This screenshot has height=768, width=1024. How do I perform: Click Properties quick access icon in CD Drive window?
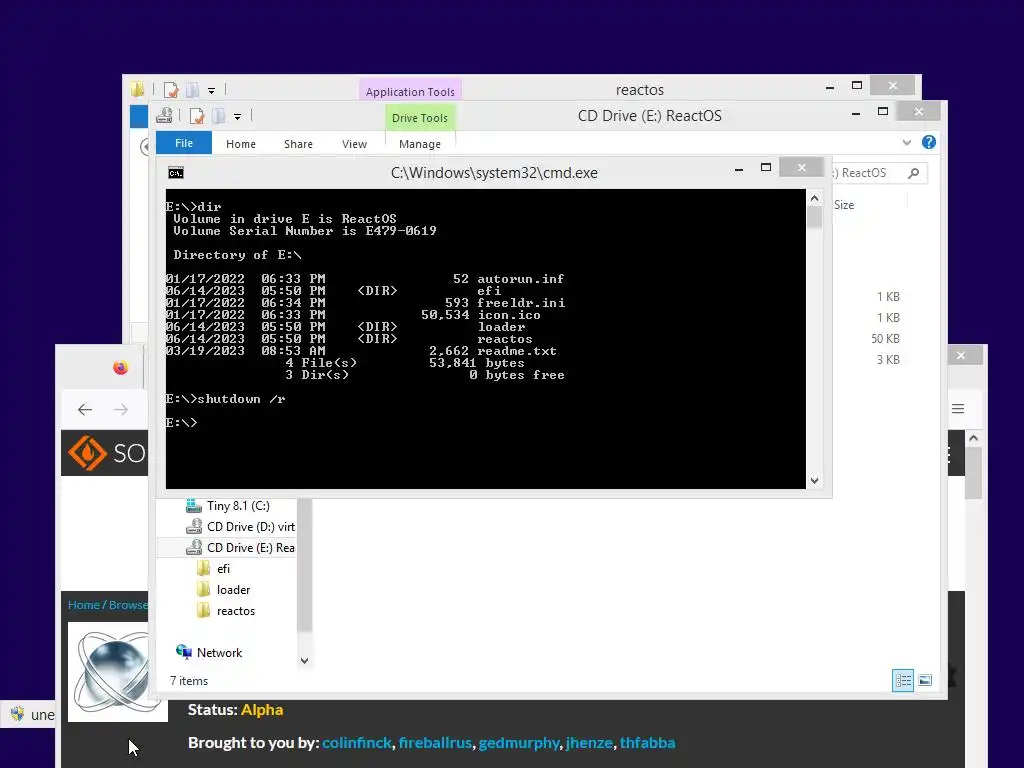[x=197, y=116]
